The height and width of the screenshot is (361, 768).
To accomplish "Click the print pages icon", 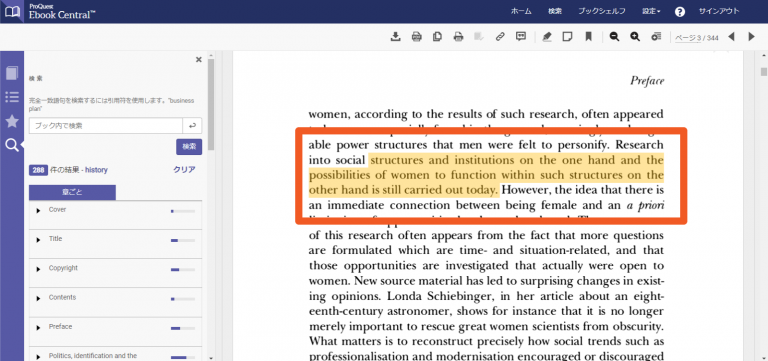I will (458, 37).
